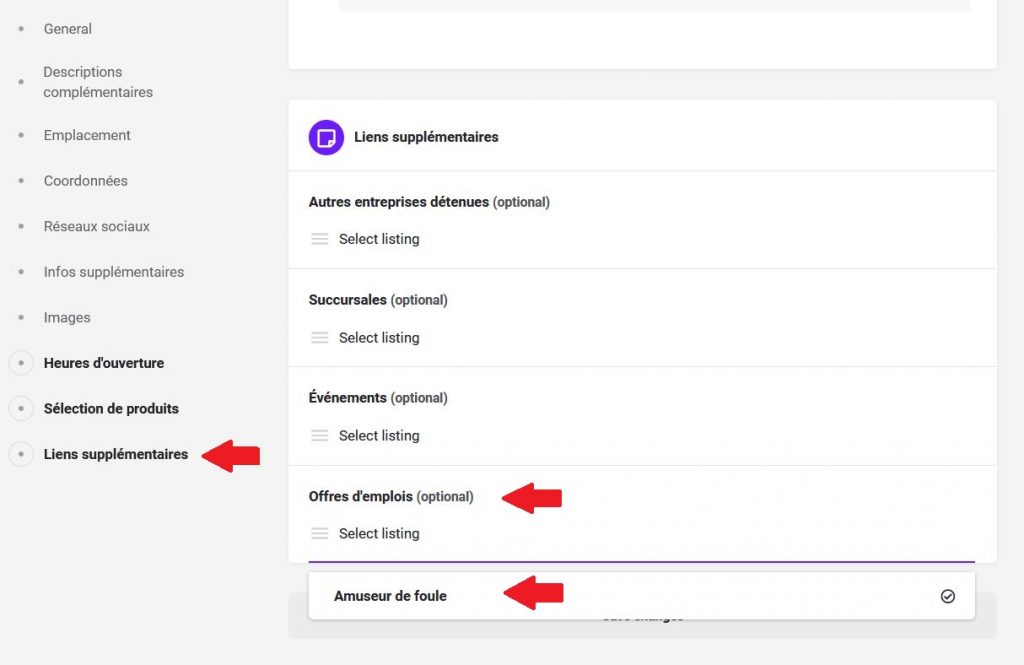
Task: Click the Offres d'emplois Select listing field
Action: [x=641, y=534]
